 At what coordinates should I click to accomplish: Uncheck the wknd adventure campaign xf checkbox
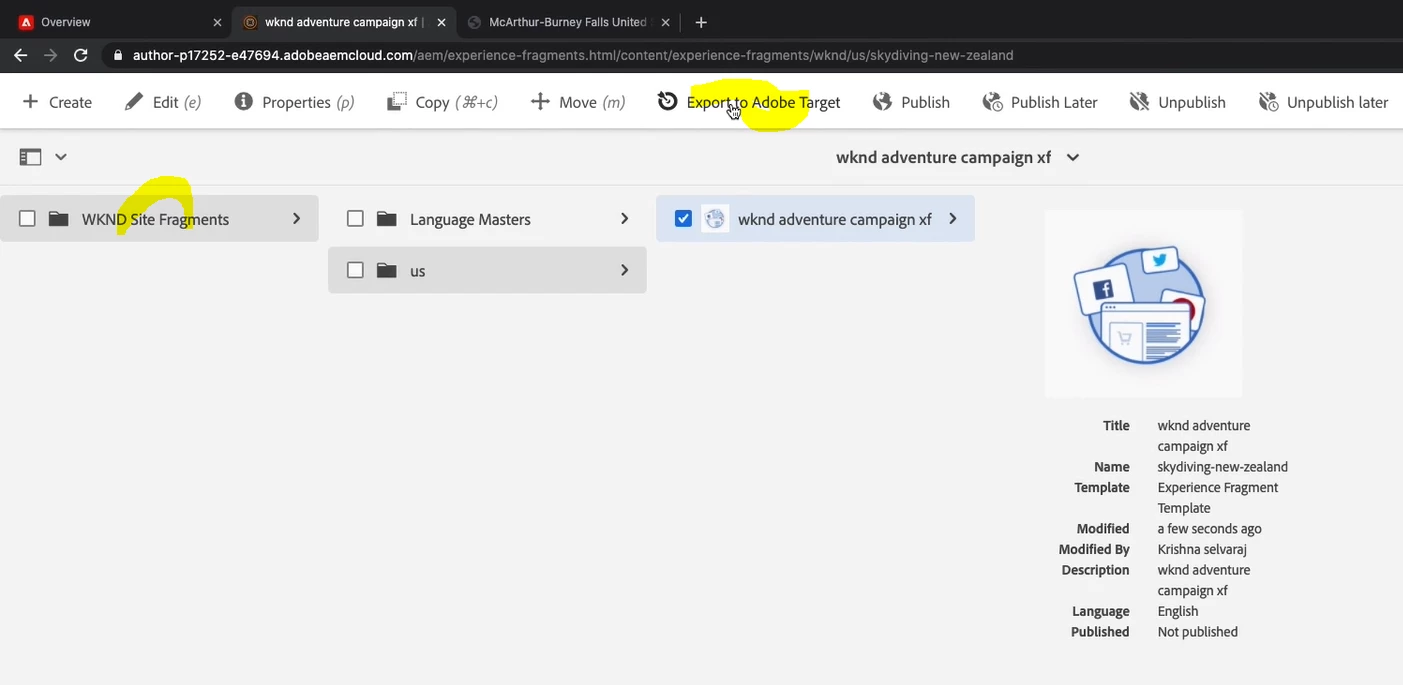click(683, 218)
